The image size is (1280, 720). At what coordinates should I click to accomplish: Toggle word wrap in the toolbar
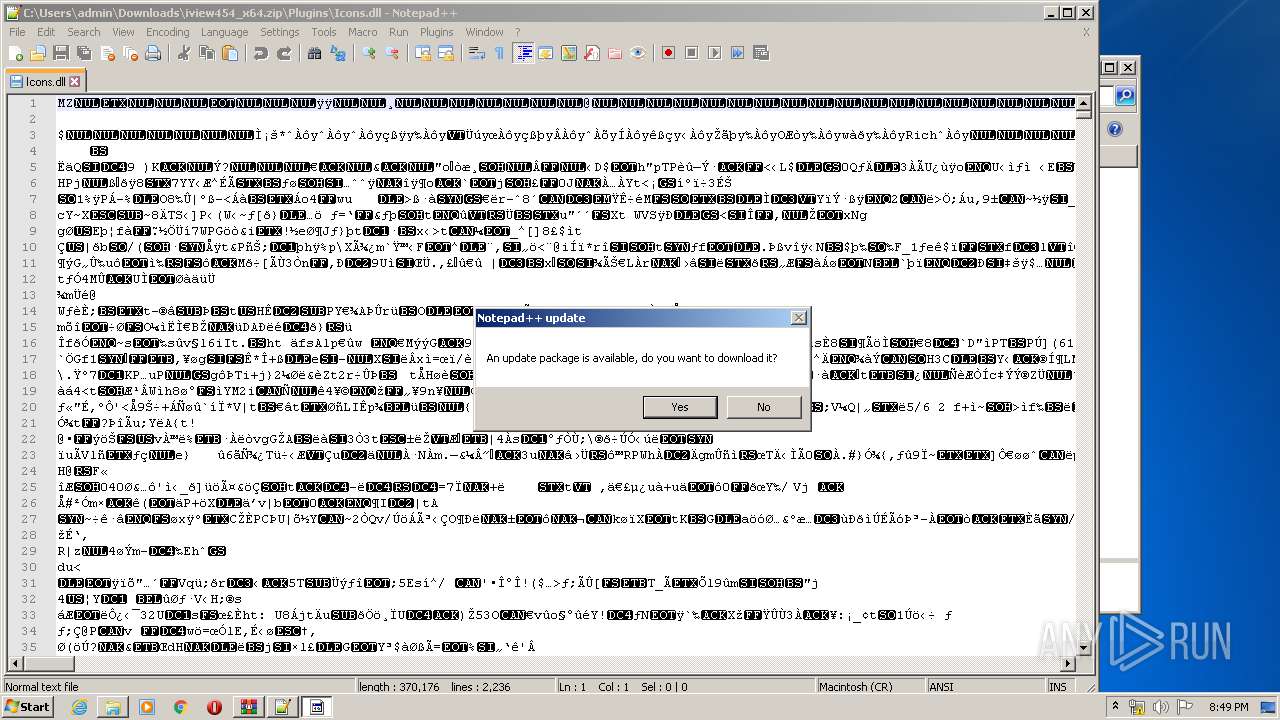pos(477,53)
